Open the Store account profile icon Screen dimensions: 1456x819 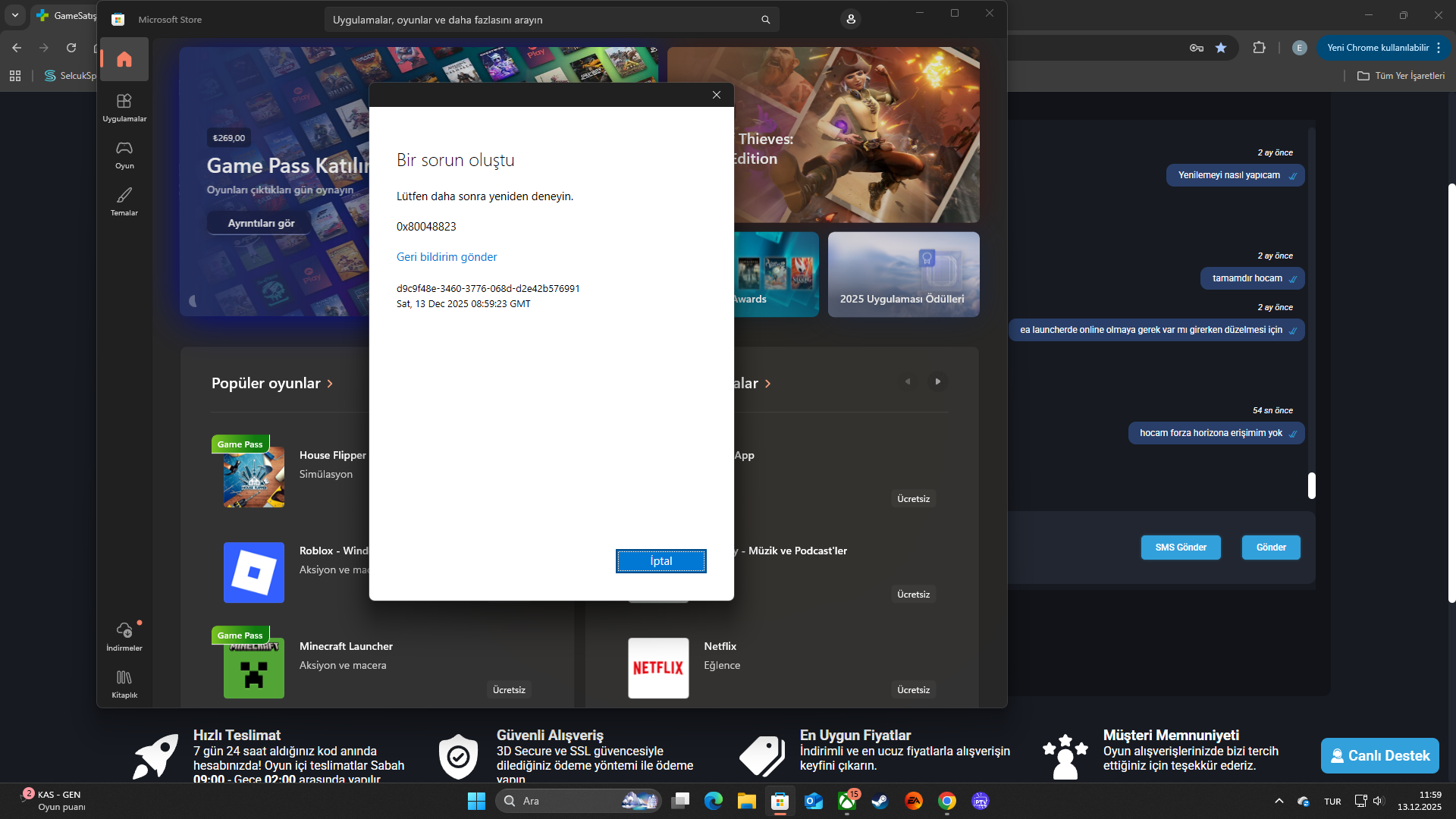[x=851, y=19]
